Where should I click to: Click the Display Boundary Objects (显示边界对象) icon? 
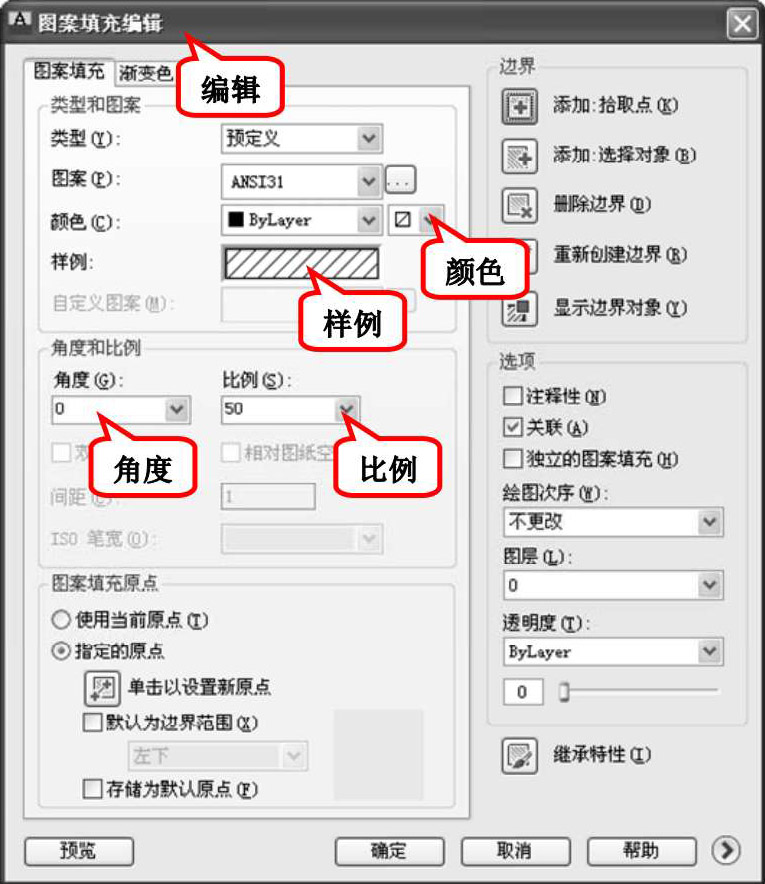[x=519, y=309]
